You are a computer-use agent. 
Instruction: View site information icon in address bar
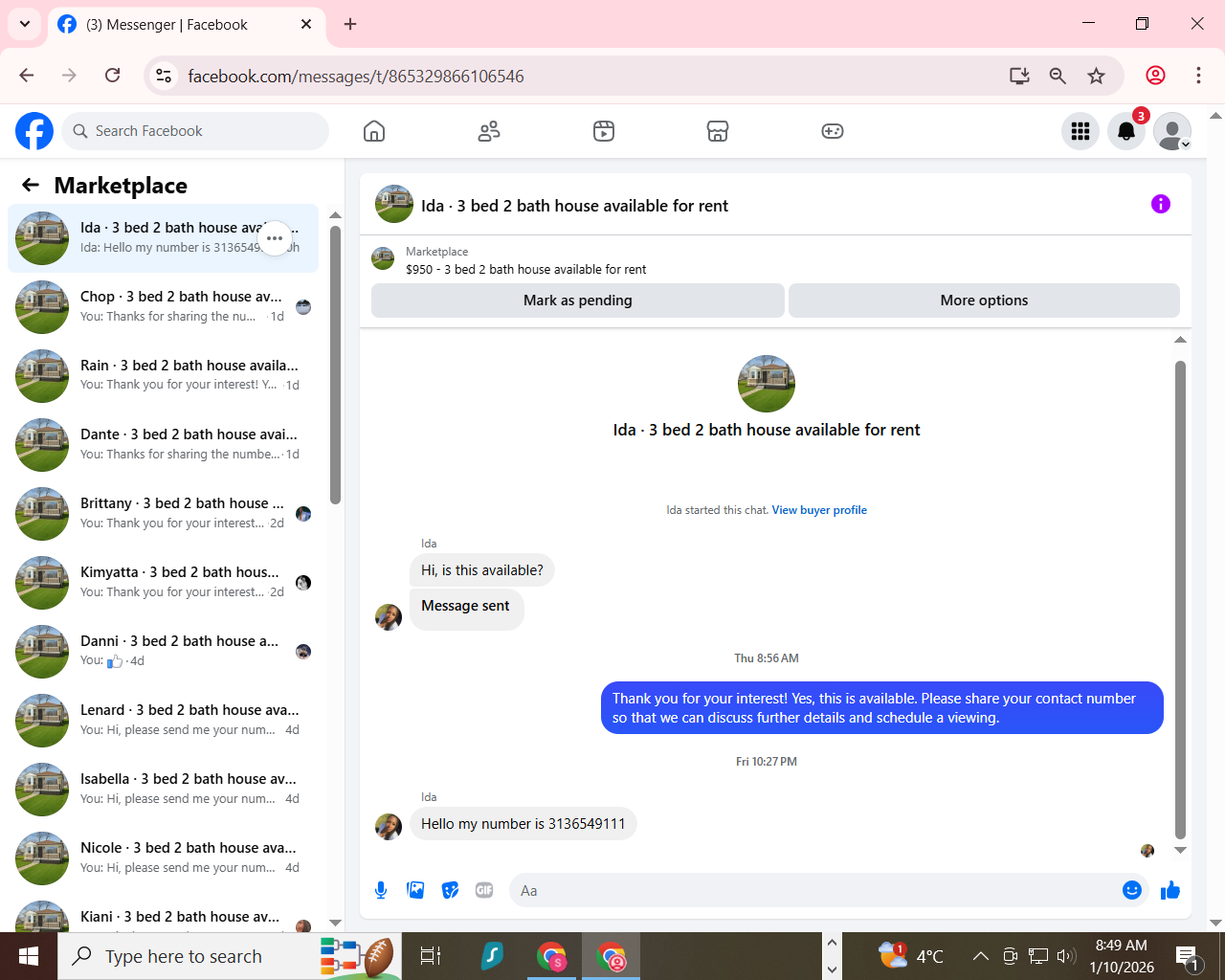[164, 76]
